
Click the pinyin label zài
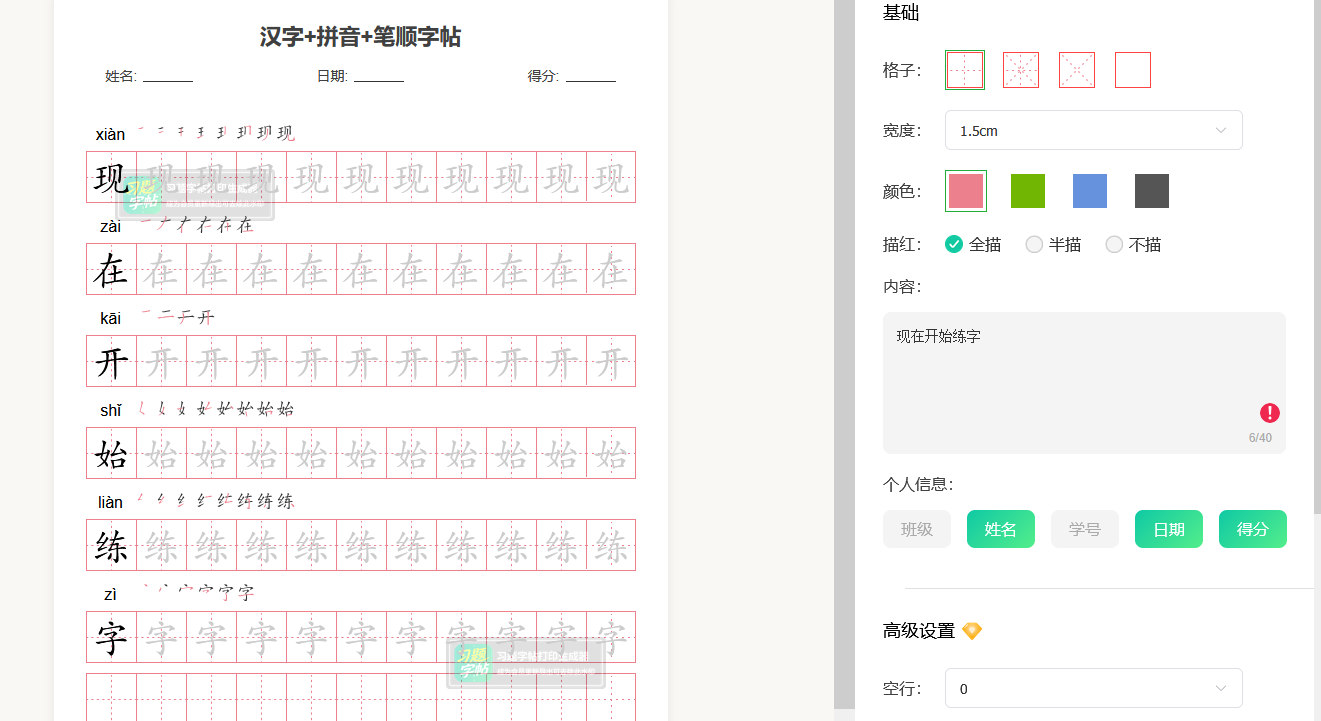111,226
